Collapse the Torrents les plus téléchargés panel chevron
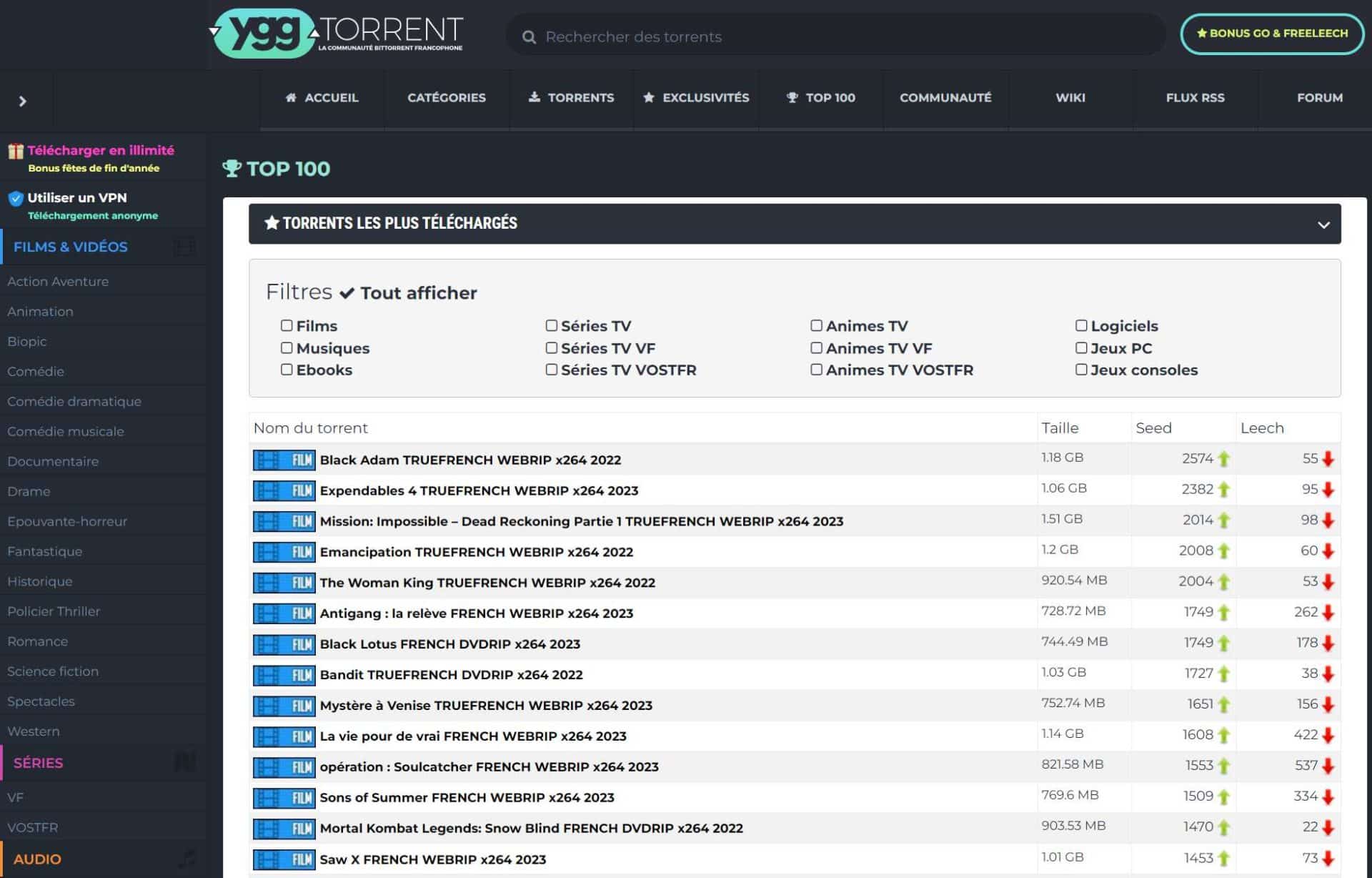Screen dimensions: 1372x878 tap(1323, 225)
